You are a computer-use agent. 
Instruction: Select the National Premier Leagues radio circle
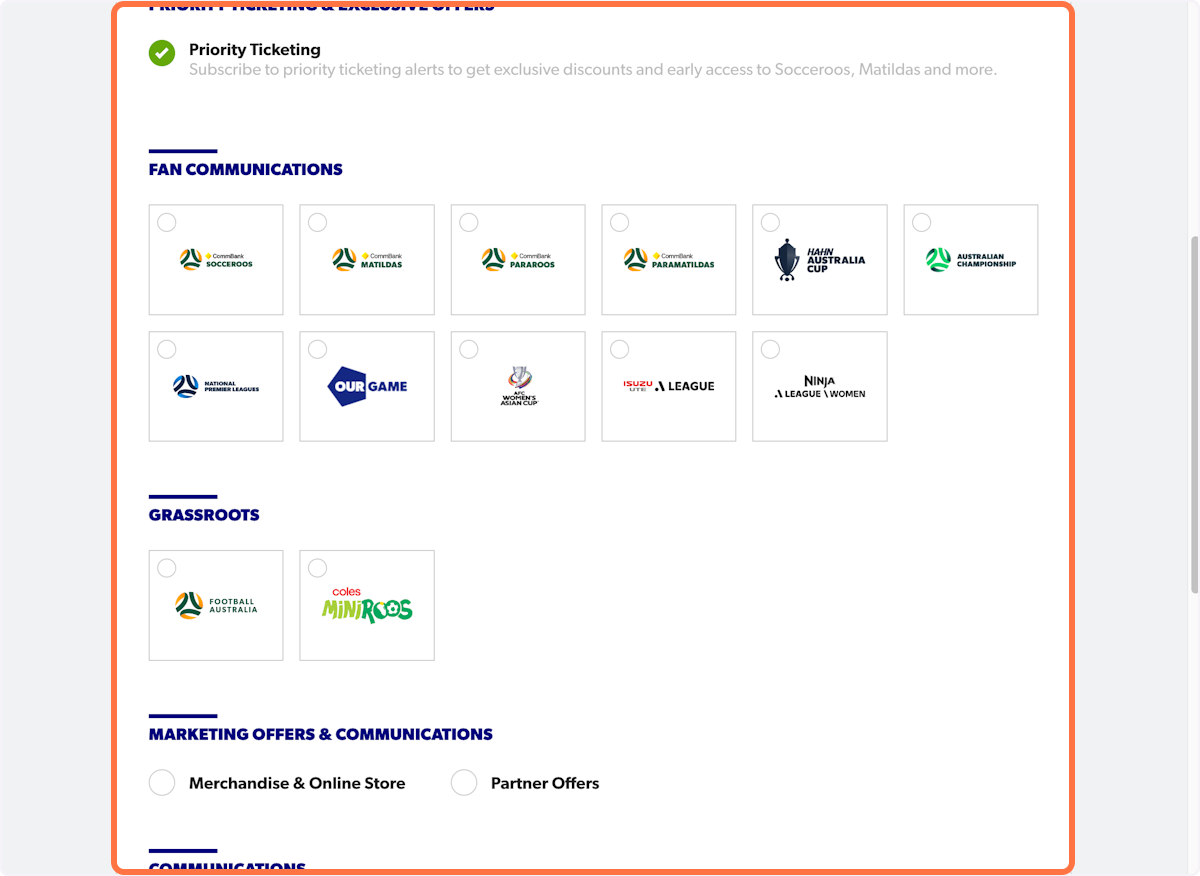pos(167,349)
